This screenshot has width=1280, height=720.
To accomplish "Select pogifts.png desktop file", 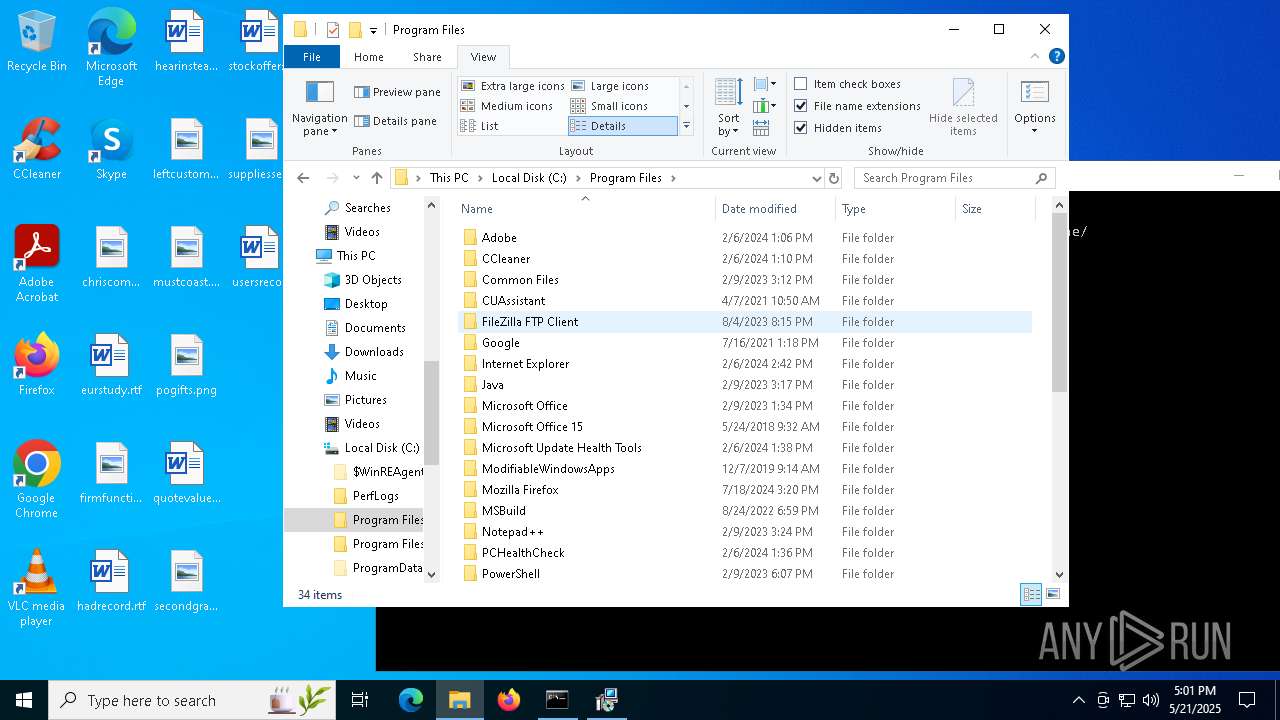I will (x=186, y=366).
